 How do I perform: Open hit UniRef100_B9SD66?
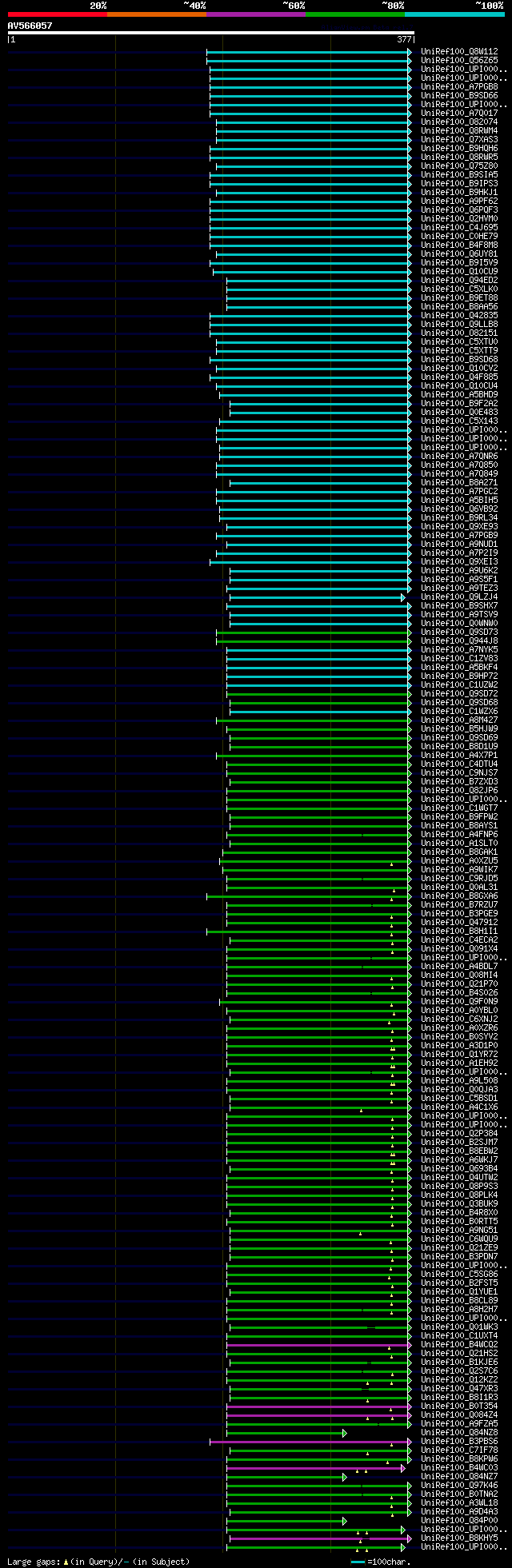(x=459, y=96)
